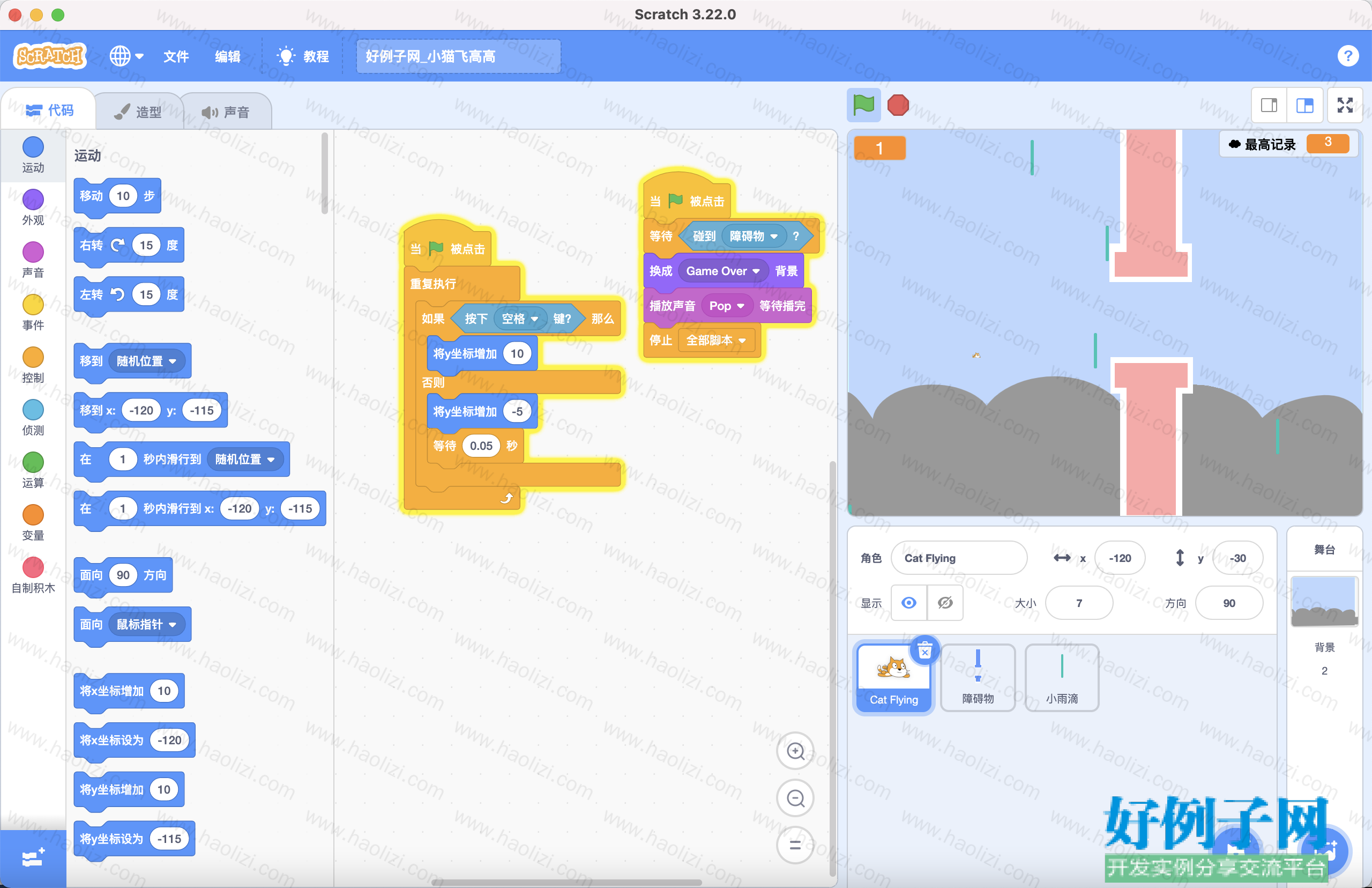Select the 事件 events category
This screenshot has width=1372, height=888.
[x=33, y=312]
